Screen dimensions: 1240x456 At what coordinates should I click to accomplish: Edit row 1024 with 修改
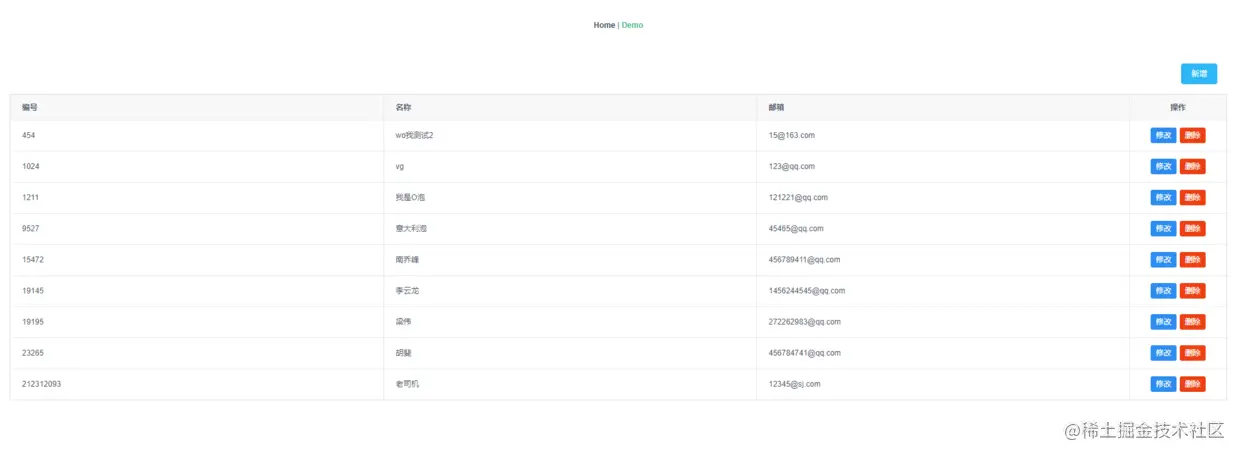[1163, 166]
